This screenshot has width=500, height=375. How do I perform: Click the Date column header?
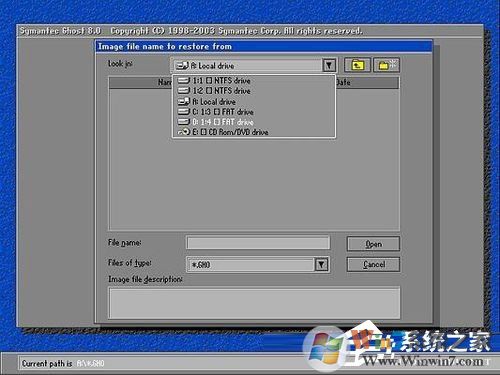coord(343,82)
